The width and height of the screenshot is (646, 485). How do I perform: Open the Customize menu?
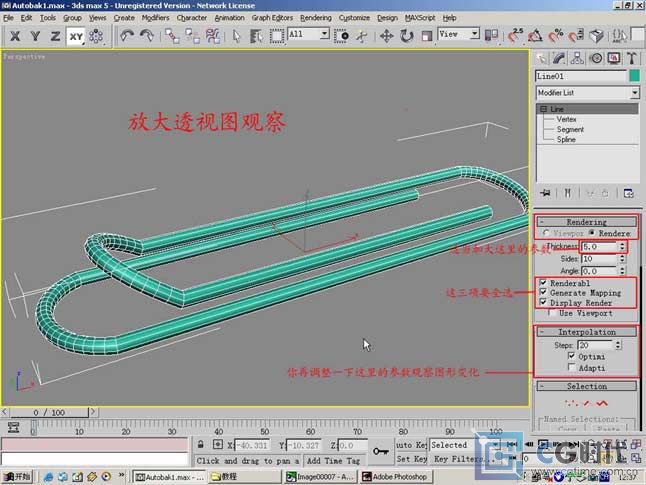(354, 18)
